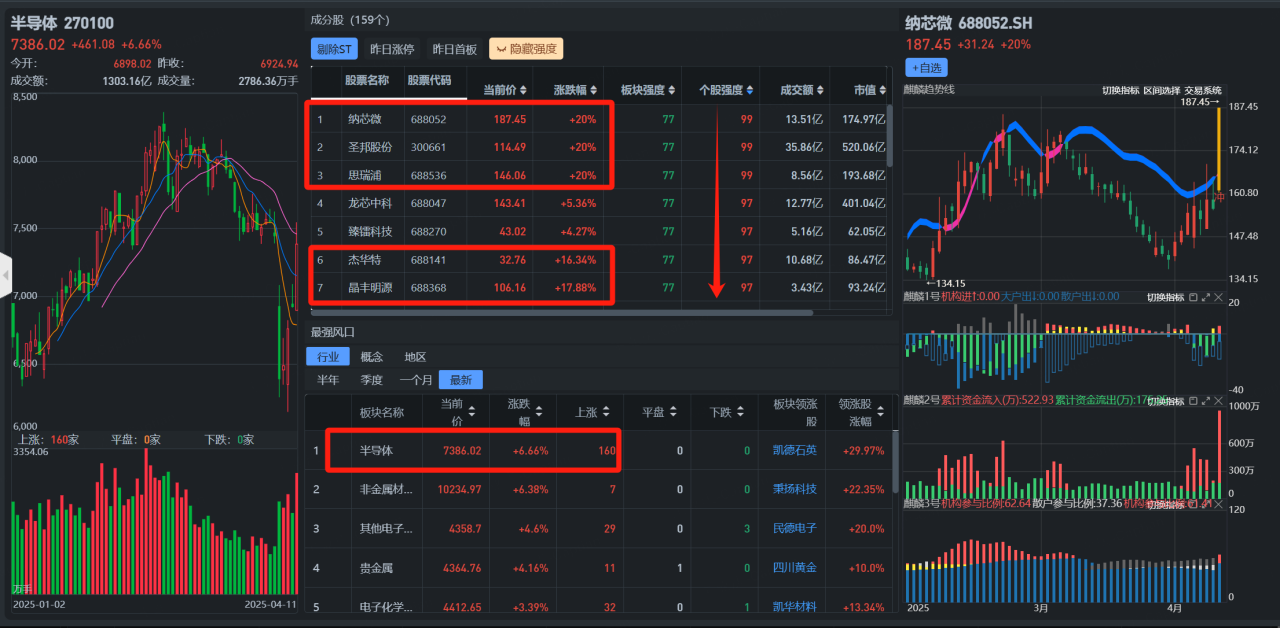Switch to the 行业 tab

click(328, 357)
